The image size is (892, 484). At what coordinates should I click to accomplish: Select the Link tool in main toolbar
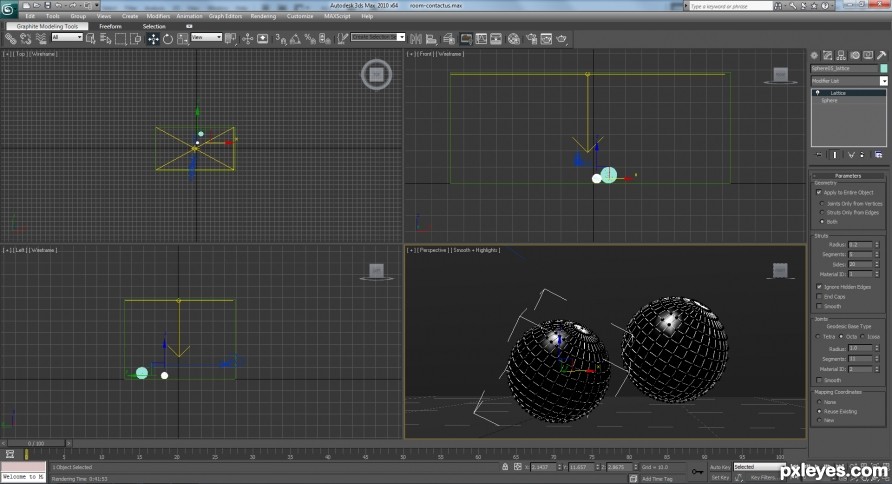pos(11,39)
